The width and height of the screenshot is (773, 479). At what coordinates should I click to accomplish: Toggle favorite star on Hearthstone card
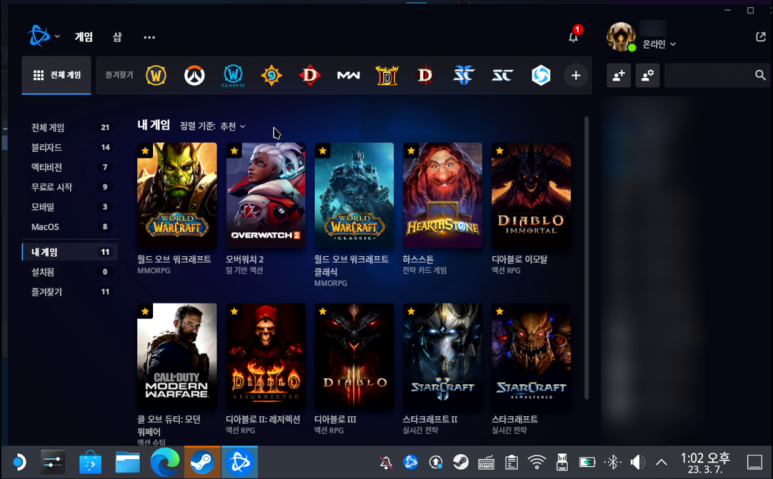pos(411,151)
